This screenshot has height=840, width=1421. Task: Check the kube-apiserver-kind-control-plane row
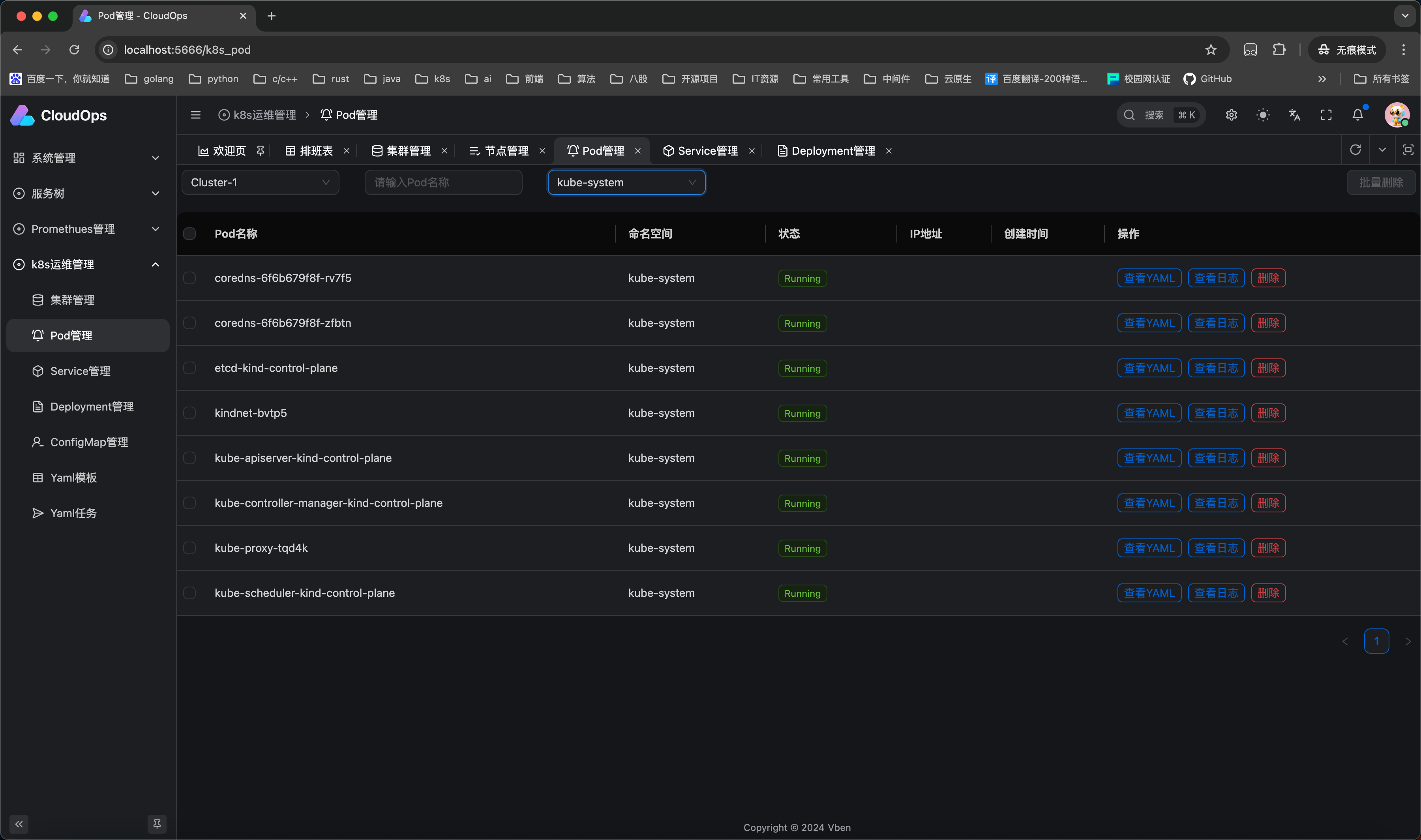[189, 458]
